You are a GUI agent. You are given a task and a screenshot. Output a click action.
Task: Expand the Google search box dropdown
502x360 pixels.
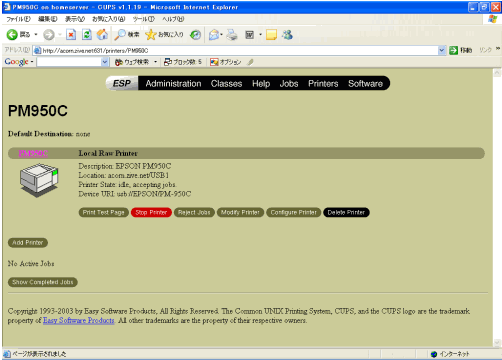[x=105, y=62]
